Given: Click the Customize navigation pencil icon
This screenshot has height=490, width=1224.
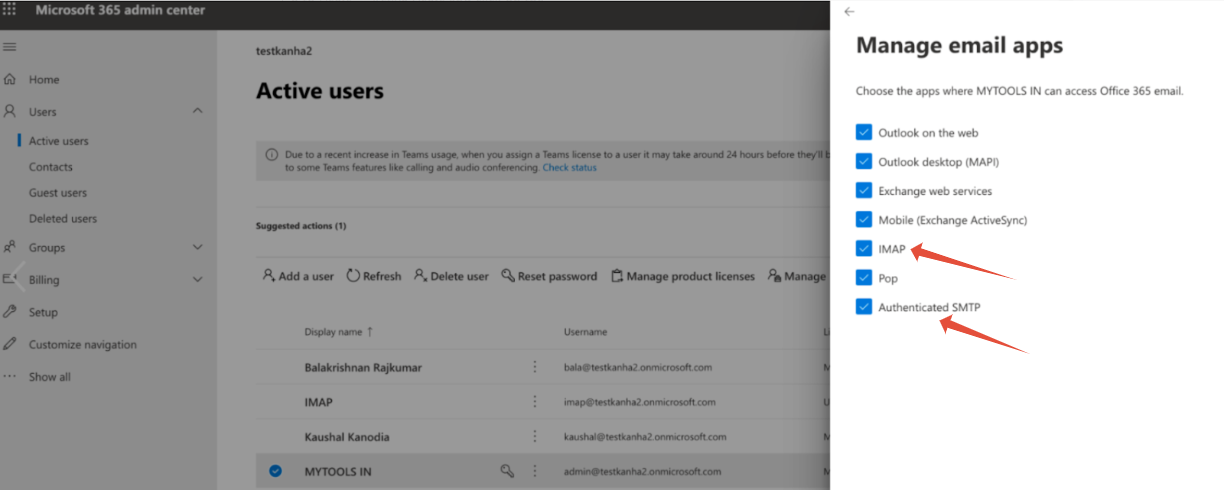Looking at the screenshot, I should [x=10, y=344].
